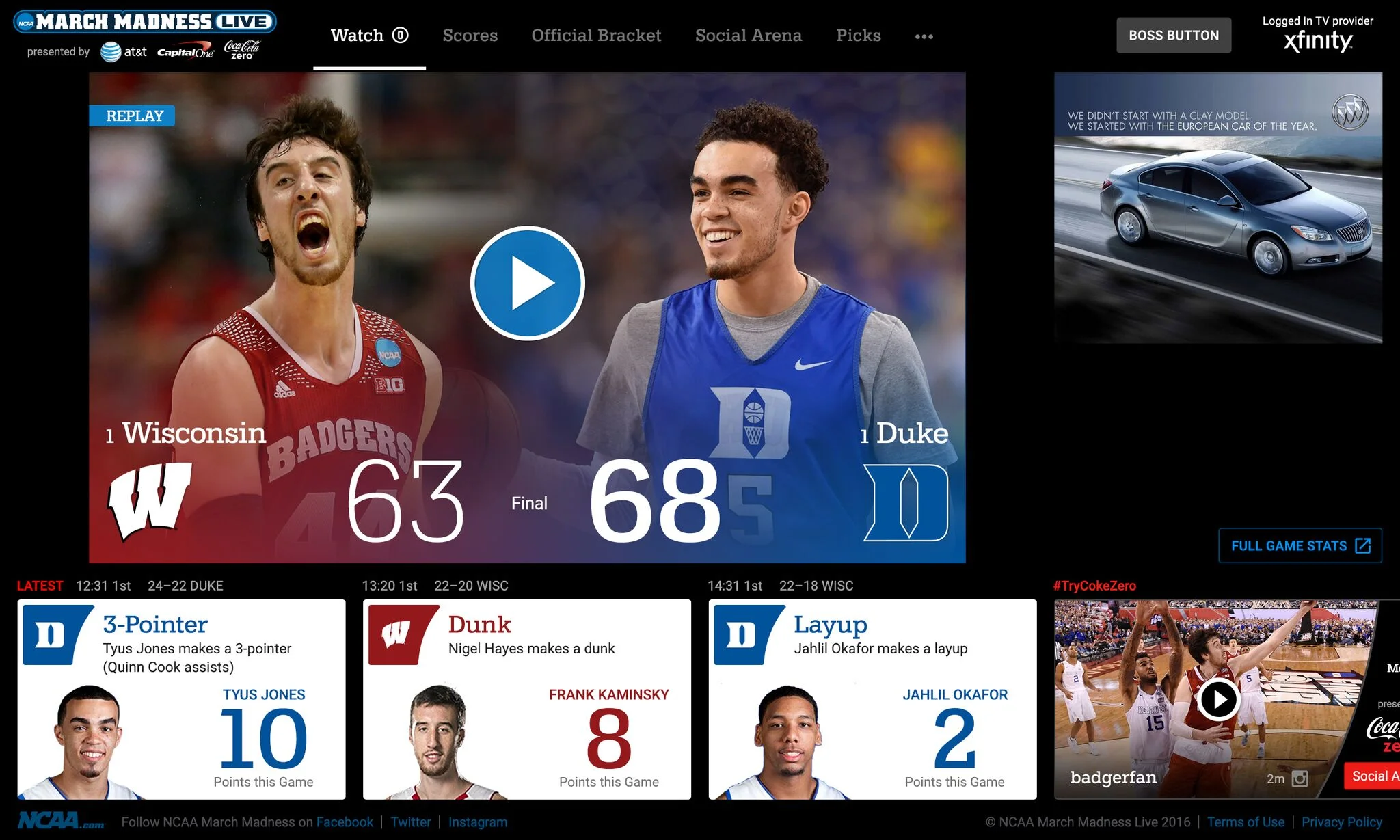Viewport: 1400px width, 840px height.
Task: Open the Official Bracket page
Action: 596,35
